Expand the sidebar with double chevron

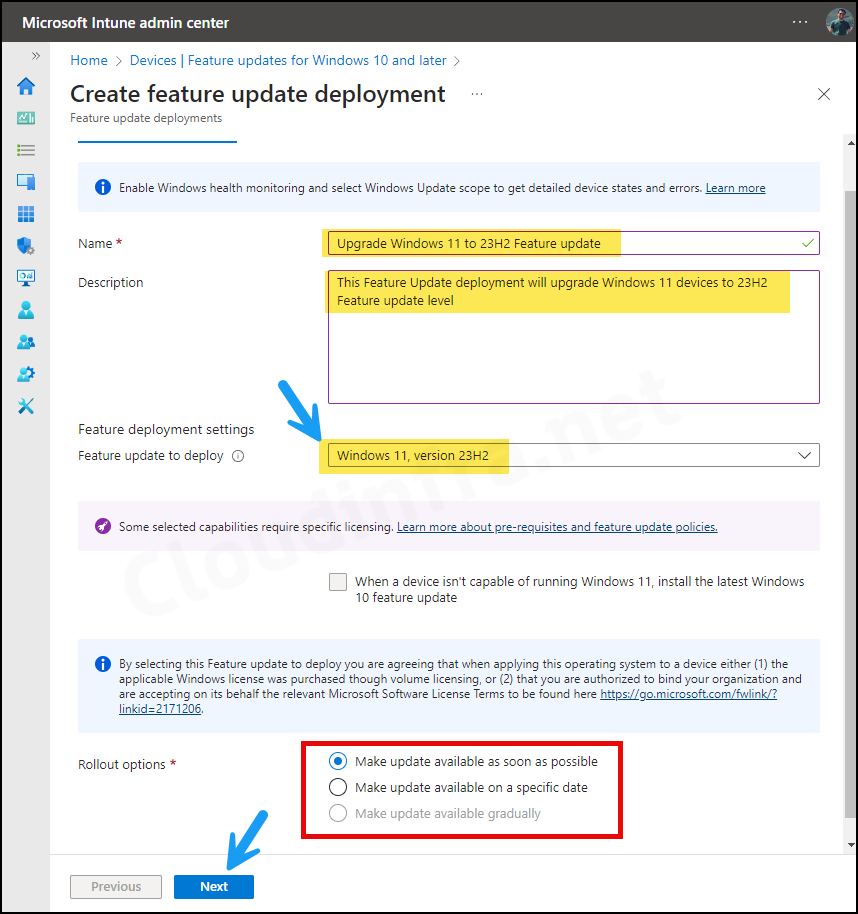point(36,56)
